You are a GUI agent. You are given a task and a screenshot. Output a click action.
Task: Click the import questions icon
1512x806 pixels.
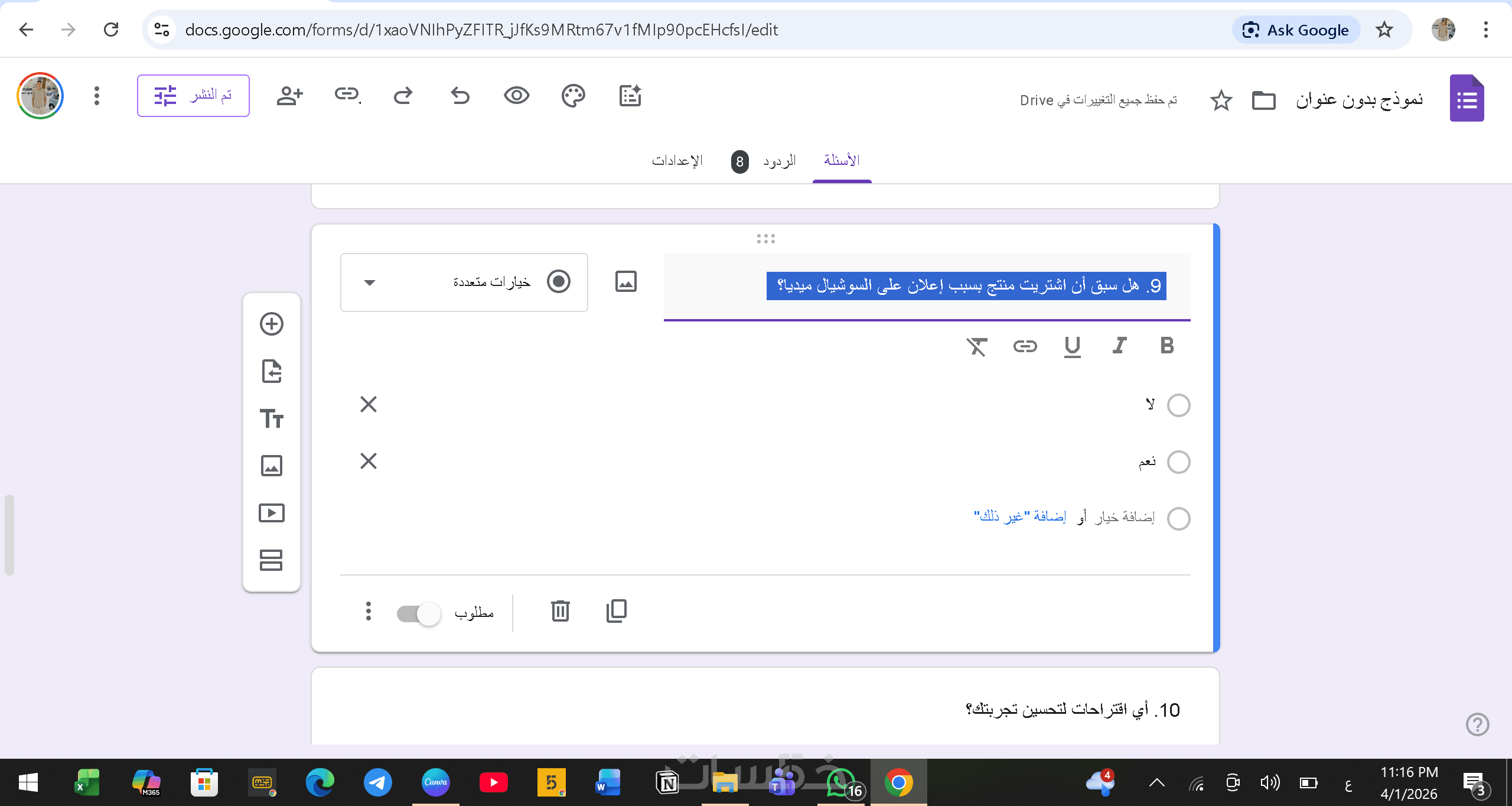pos(272,371)
